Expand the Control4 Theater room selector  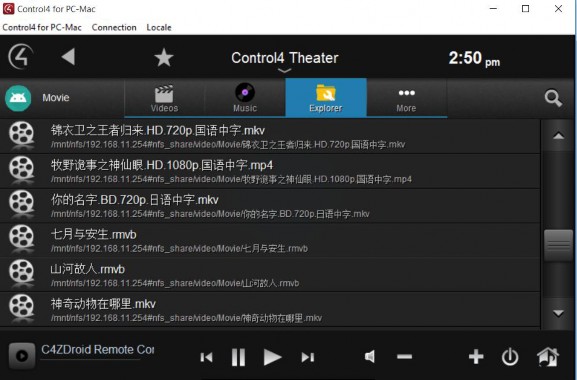(285, 61)
